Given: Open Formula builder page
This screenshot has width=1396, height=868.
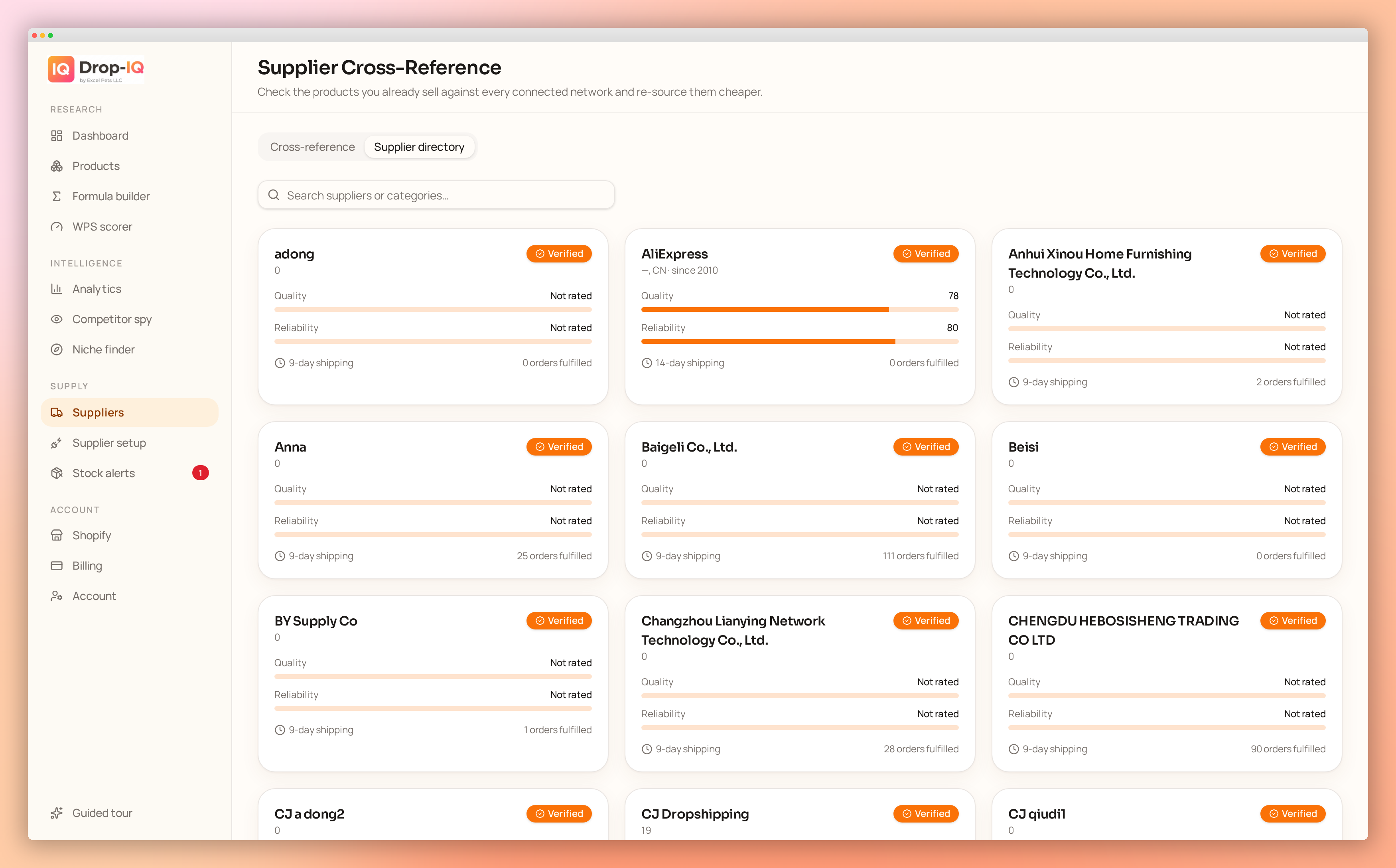Looking at the screenshot, I should coord(129,196).
